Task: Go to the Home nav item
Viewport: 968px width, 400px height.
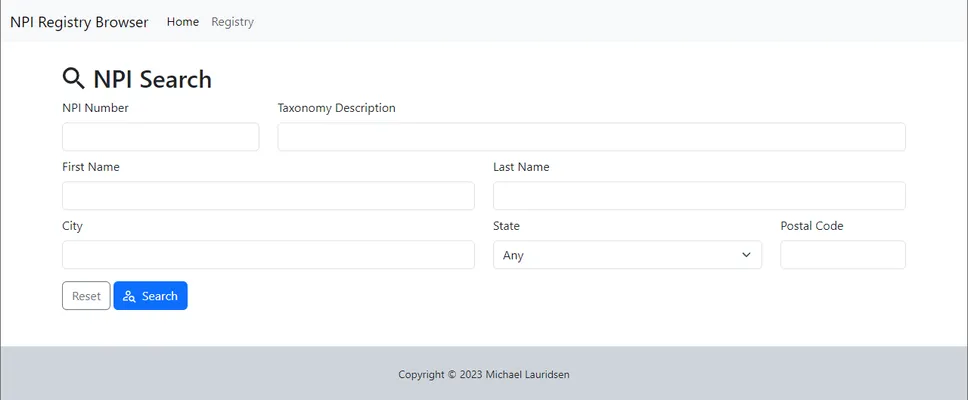Action: point(183,22)
